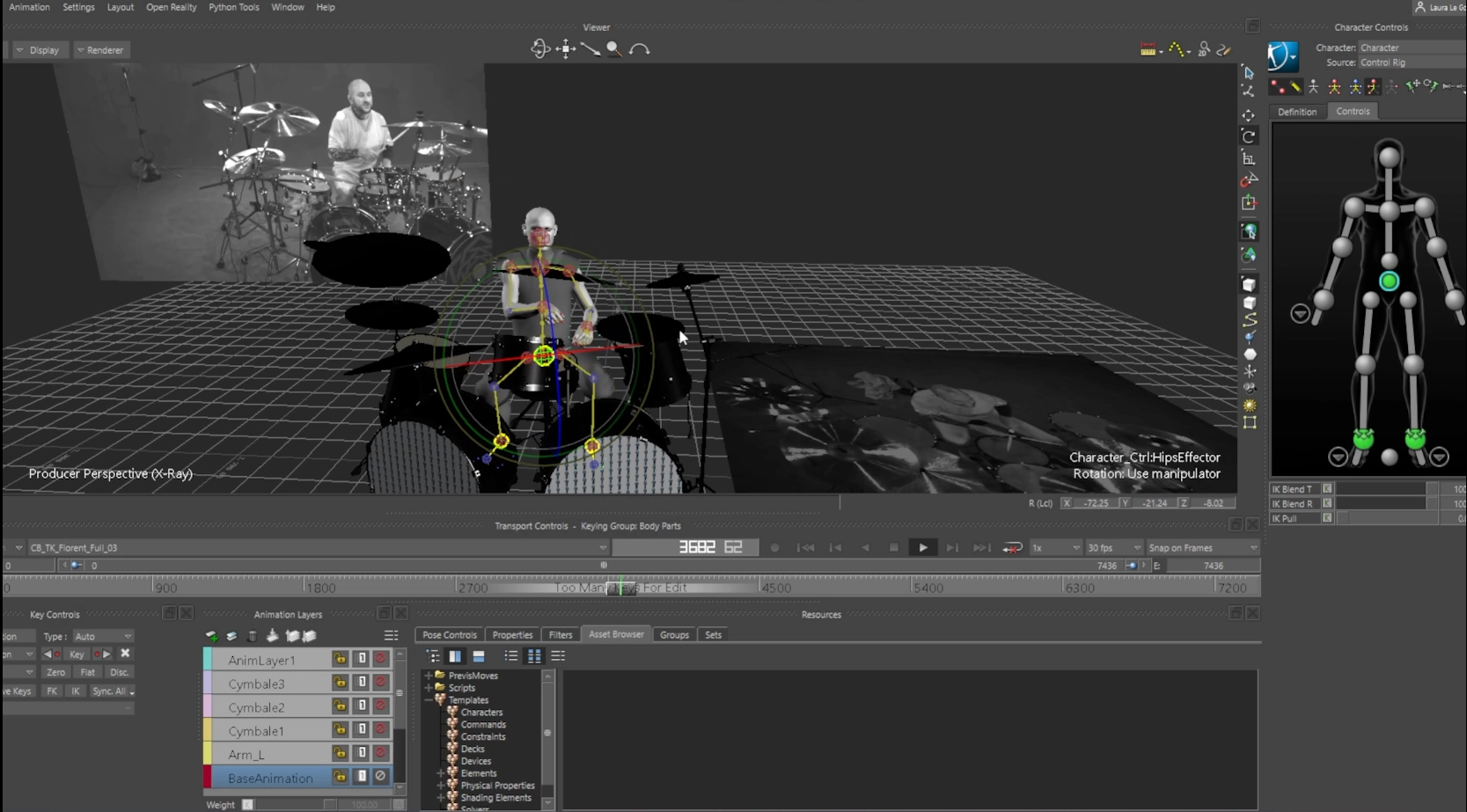Toggle mute on Cymbale1 layer
The image size is (1467, 812).
click(380, 729)
